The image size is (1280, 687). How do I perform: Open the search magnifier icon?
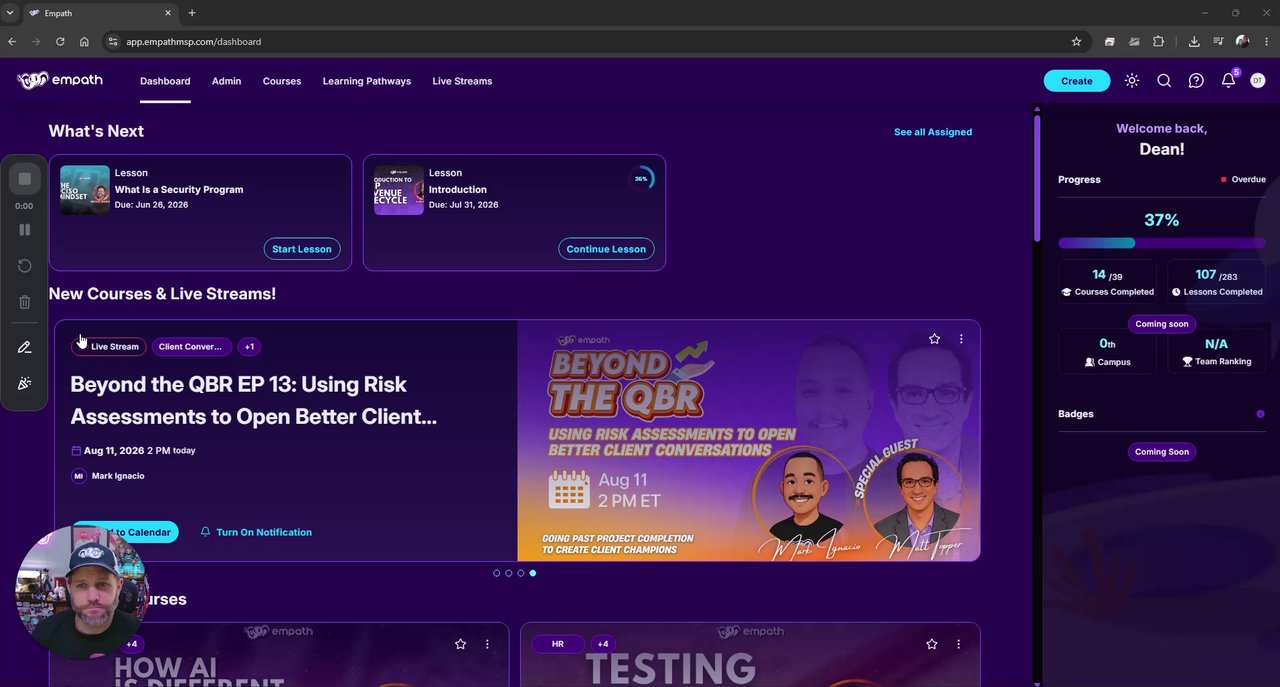1164,81
